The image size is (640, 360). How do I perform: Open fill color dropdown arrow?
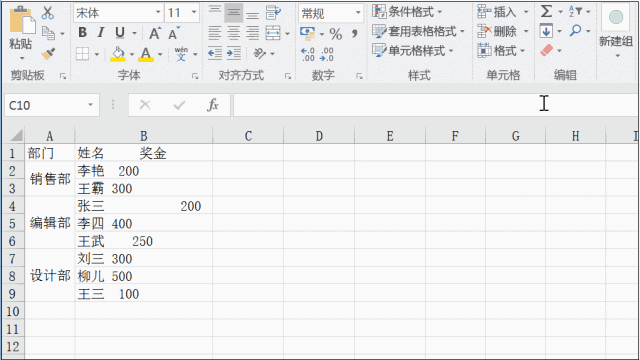131,54
